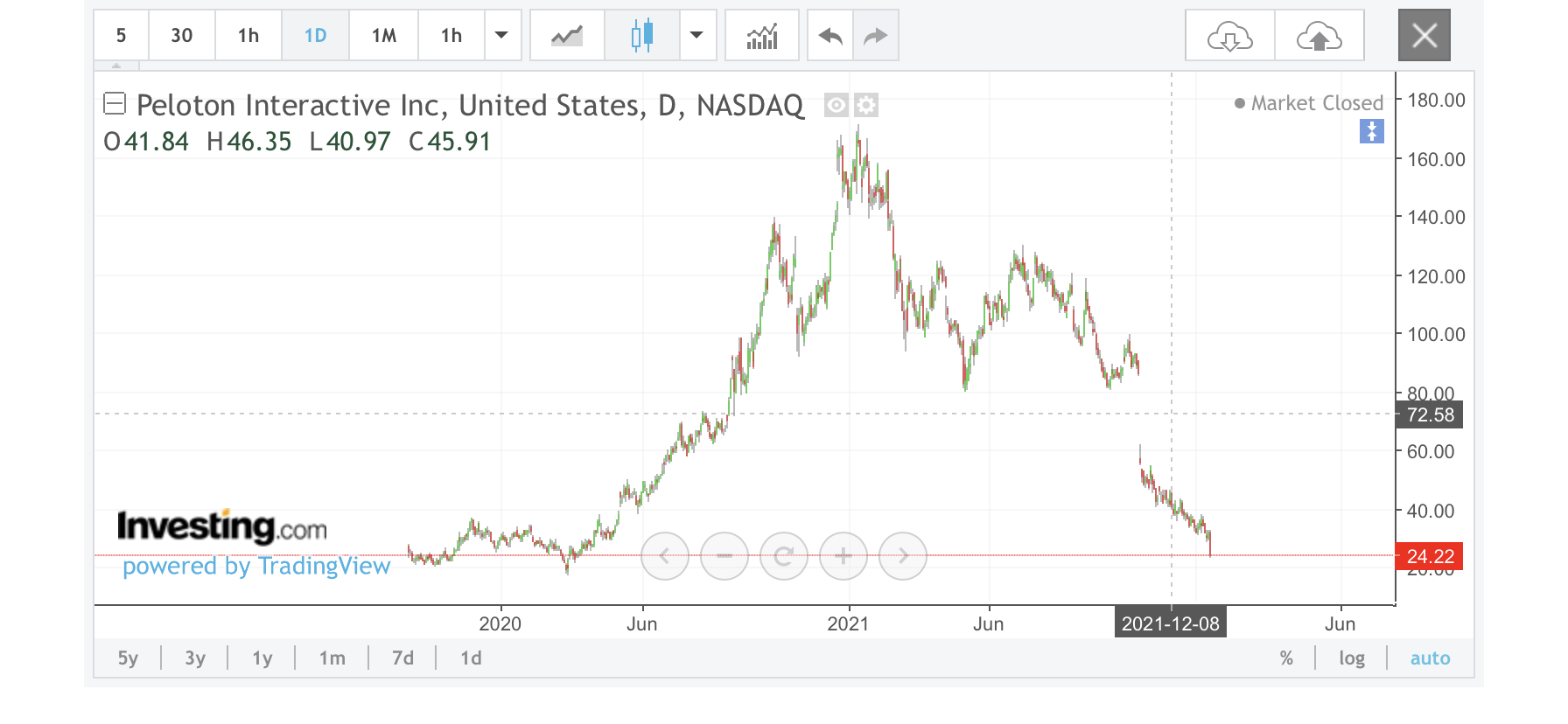Zoom out with the minus button
The width and height of the screenshot is (1568, 724).
pos(724,556)
